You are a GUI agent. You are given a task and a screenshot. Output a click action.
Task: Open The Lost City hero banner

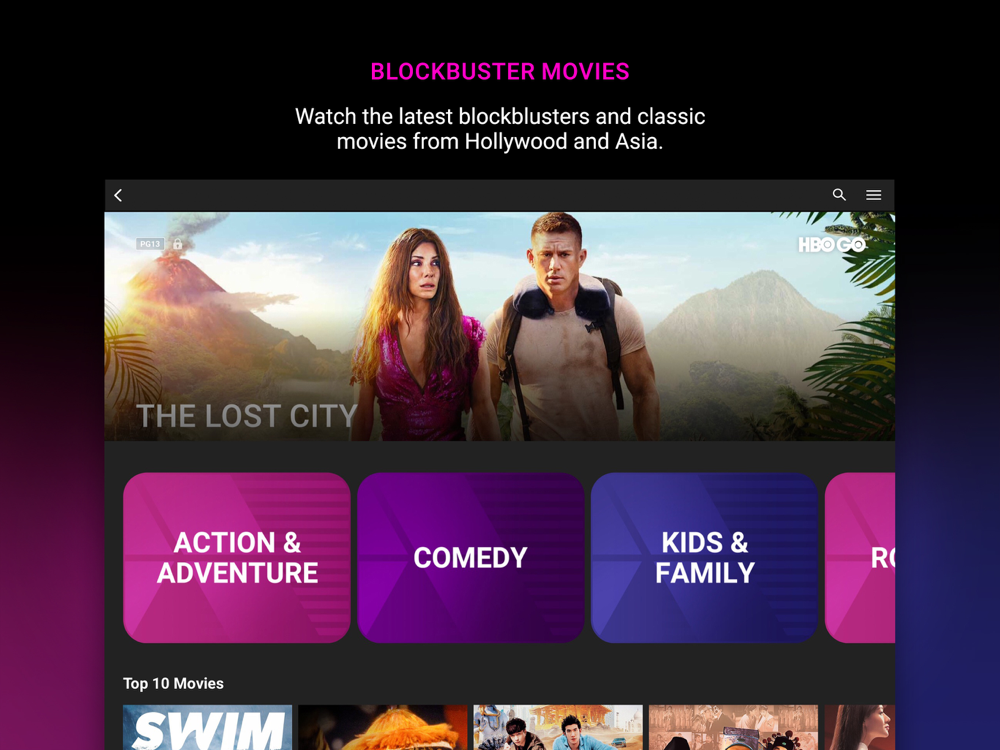pos(499,326)
